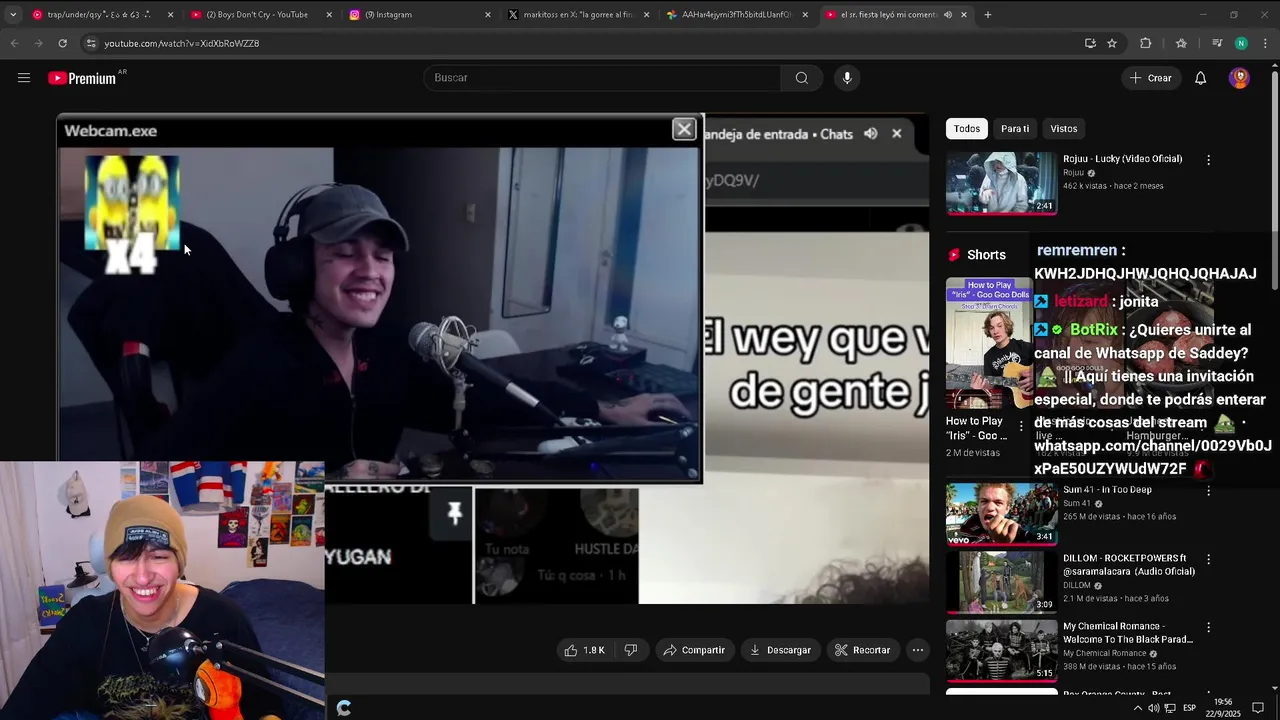Open the tab search dropdown arrow
1280x720 pixels.
point(12,15)
